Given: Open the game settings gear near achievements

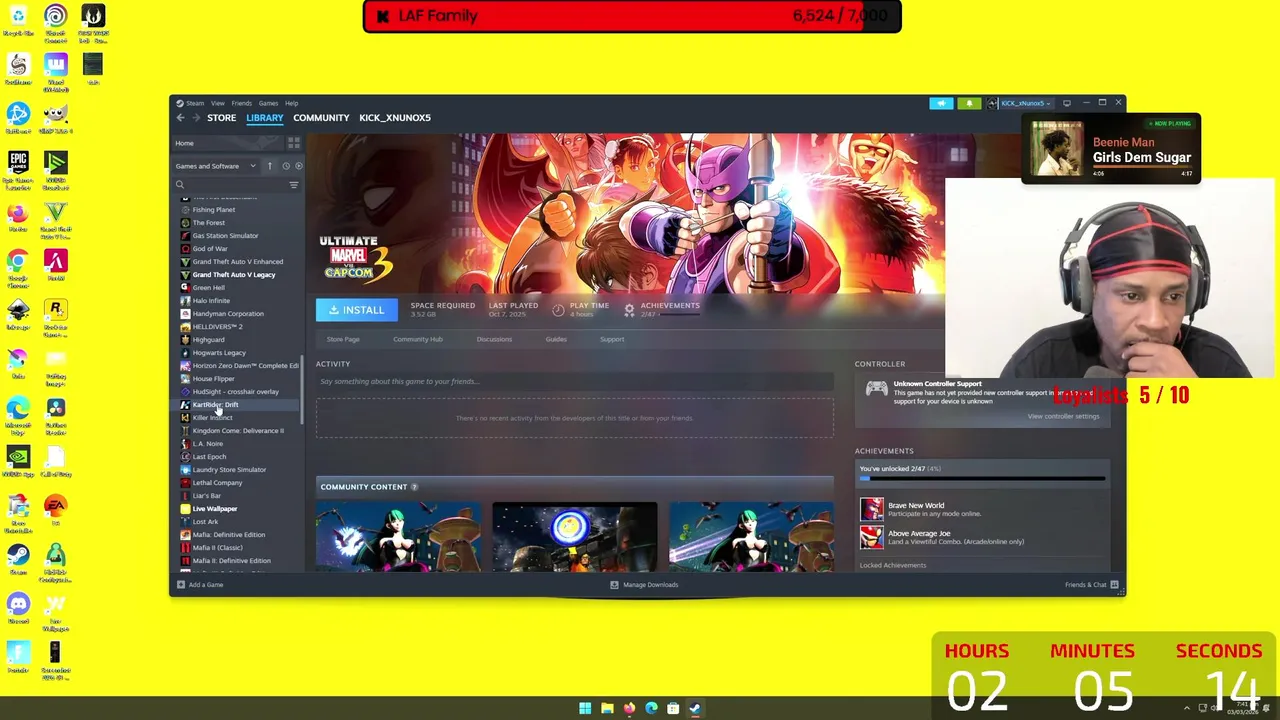Looking at the screenshot, I should (x=629, y=310).
